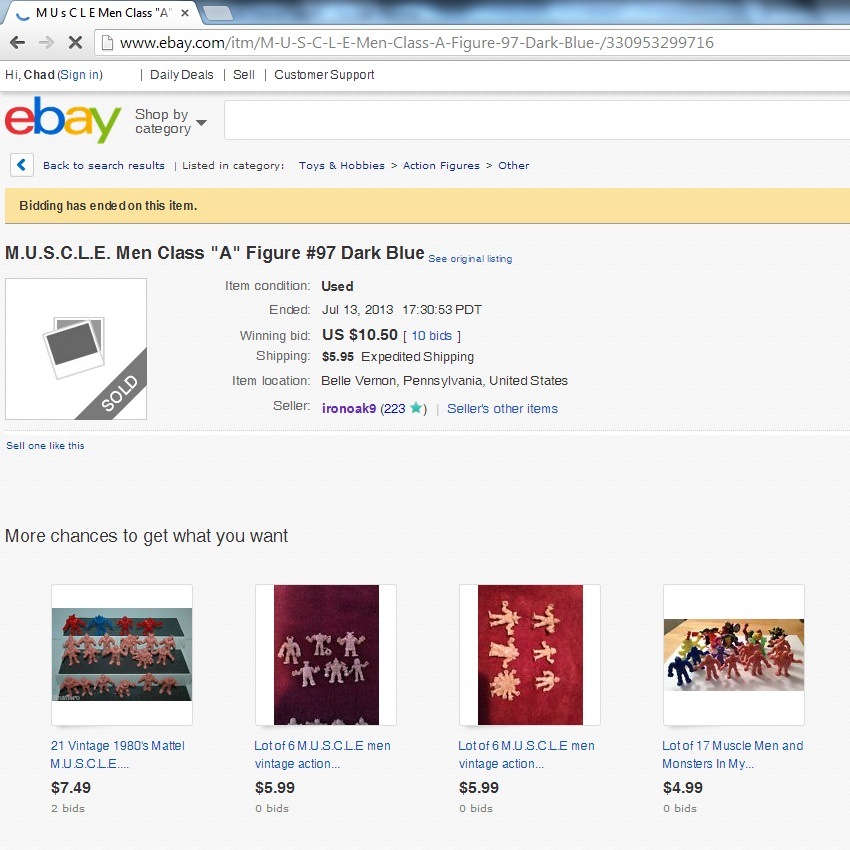Open the 21 Vintage 1980's Mattel thumbnail

point(122,654)
